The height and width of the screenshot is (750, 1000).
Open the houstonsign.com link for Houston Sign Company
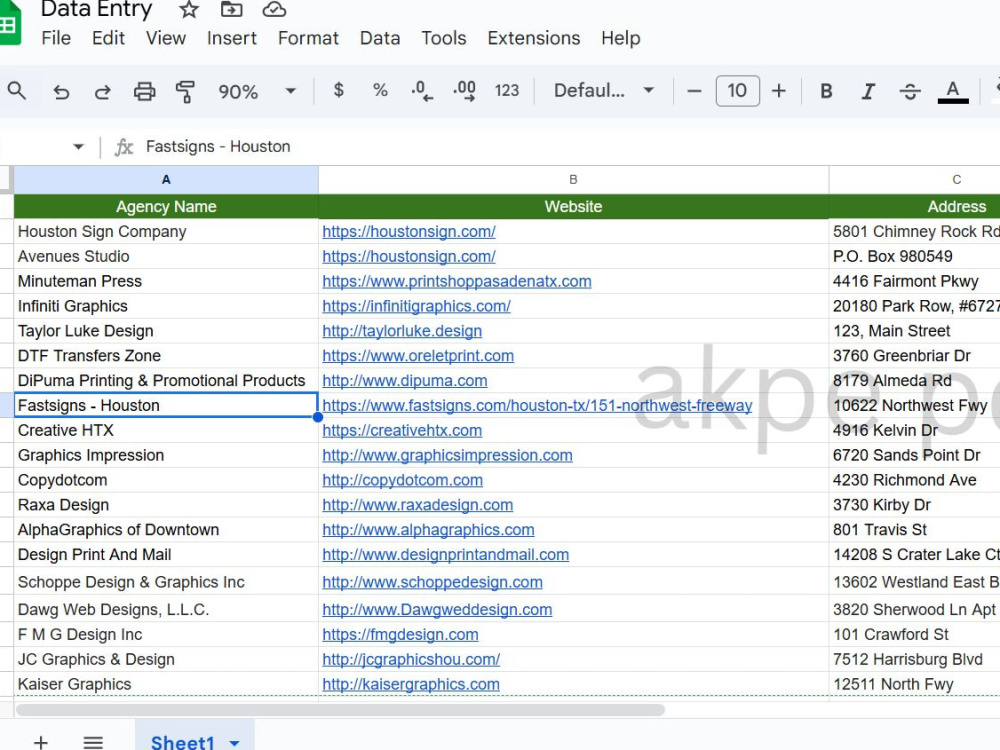pos(409,232)
